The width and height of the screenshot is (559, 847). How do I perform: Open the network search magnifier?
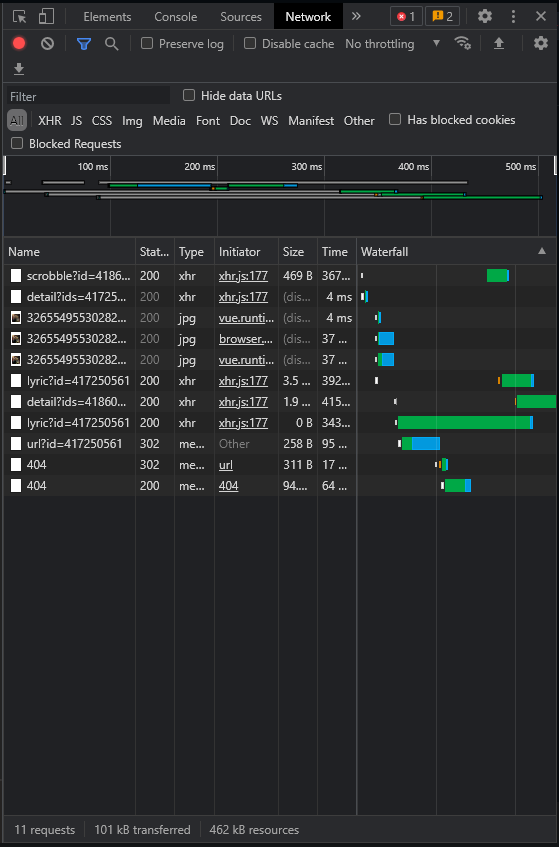point(111,44)
